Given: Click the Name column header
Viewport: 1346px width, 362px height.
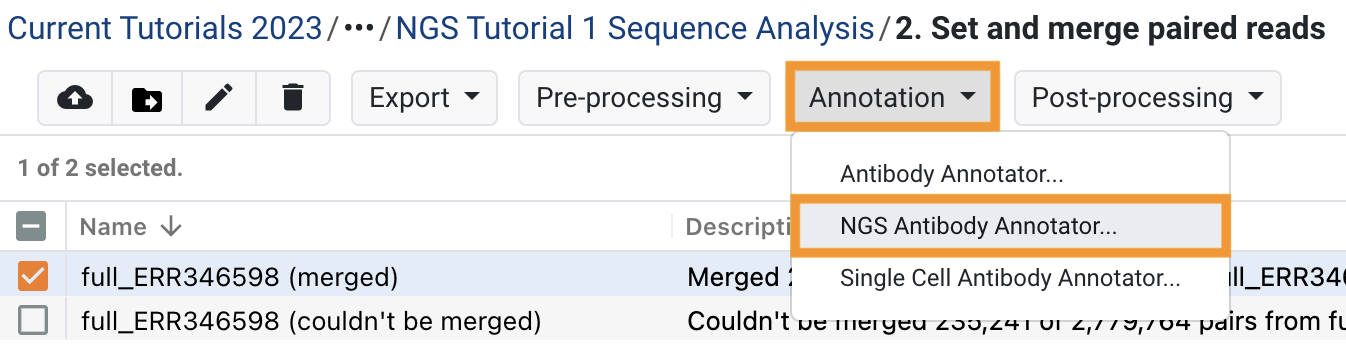Looking at the screenshot, I should point(113,227).
